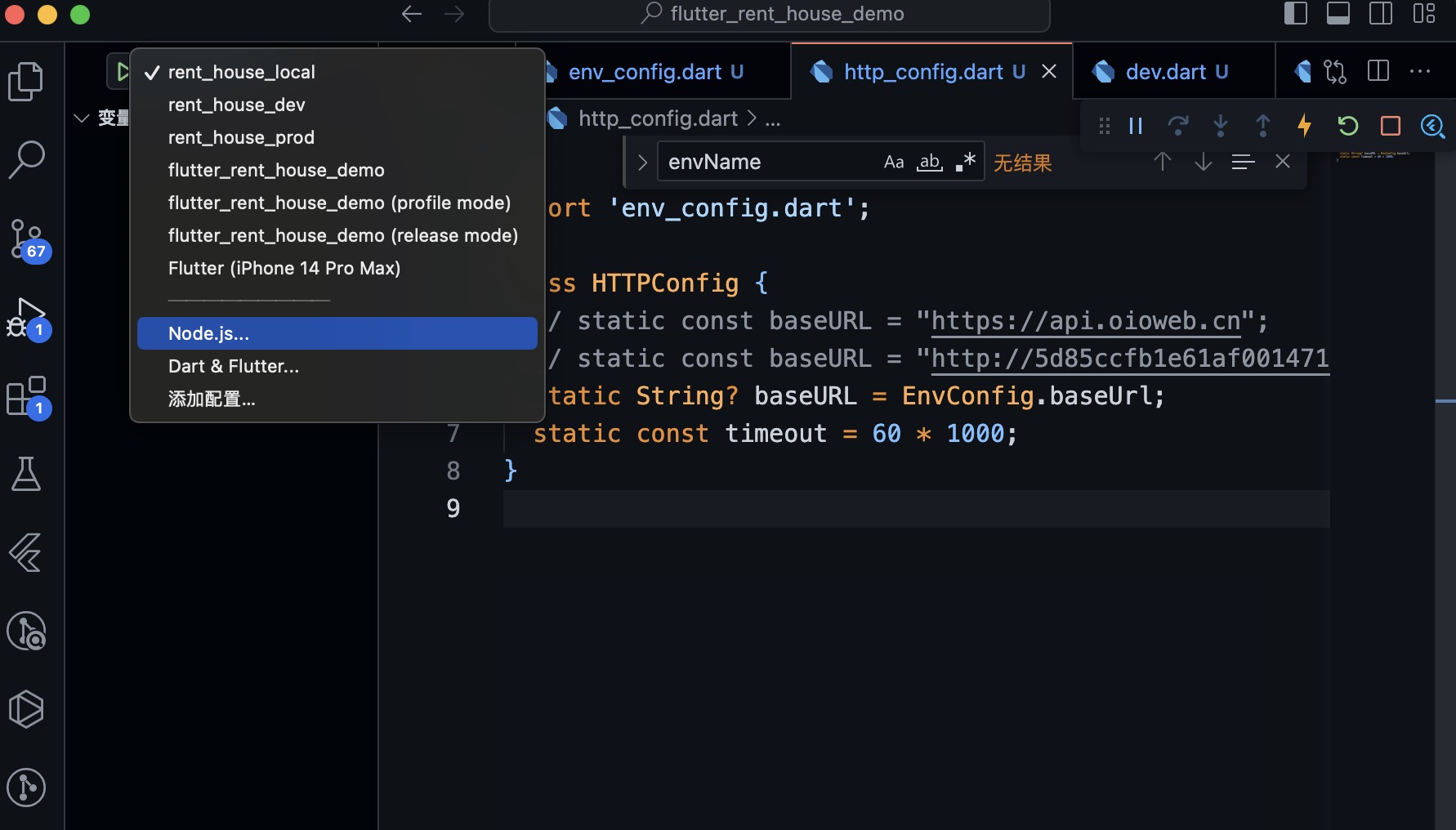Open the Search view in activity bar
Viewport: 1456px width, 830px height.
tap(26, 160)
